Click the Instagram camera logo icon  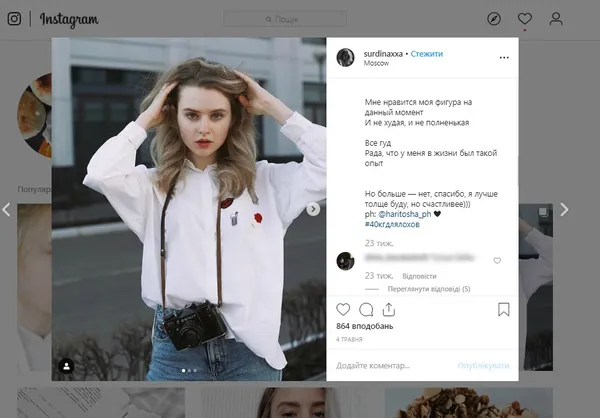(x=14, y=19)
